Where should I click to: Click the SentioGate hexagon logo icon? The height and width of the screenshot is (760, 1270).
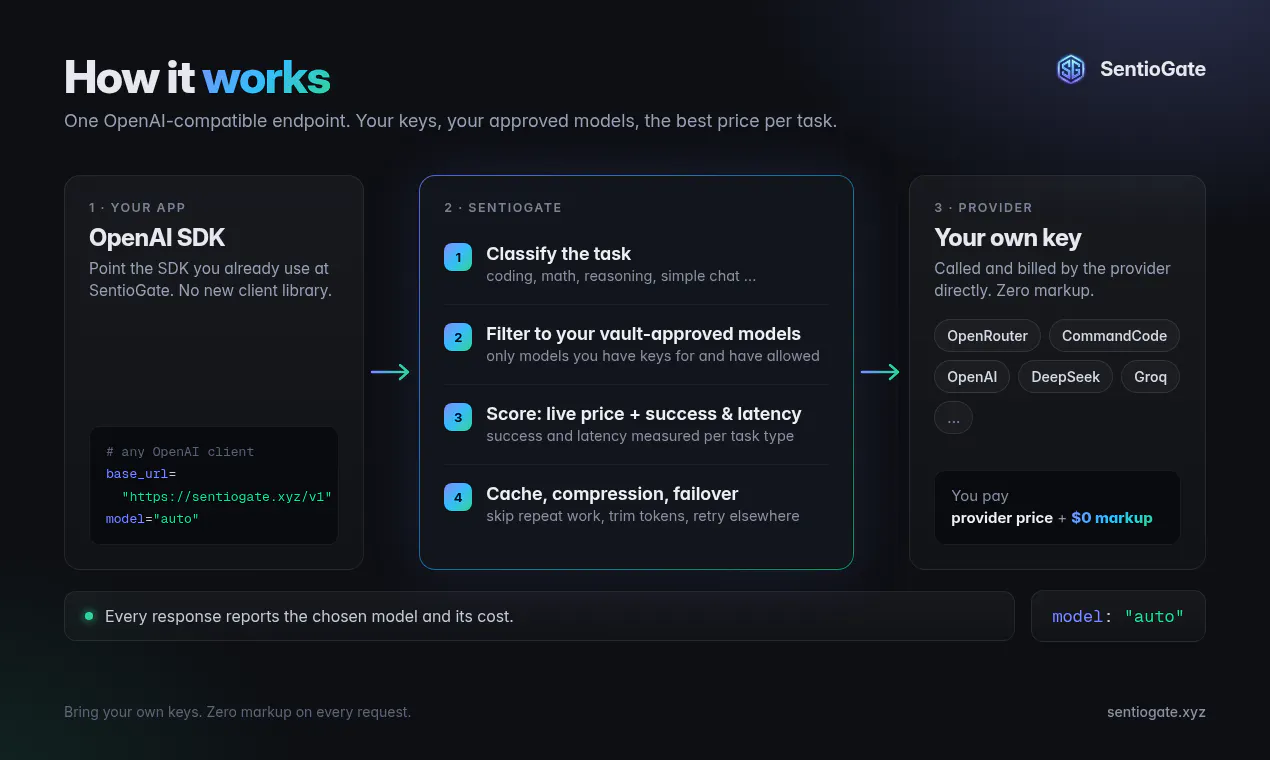point(1071,69)
